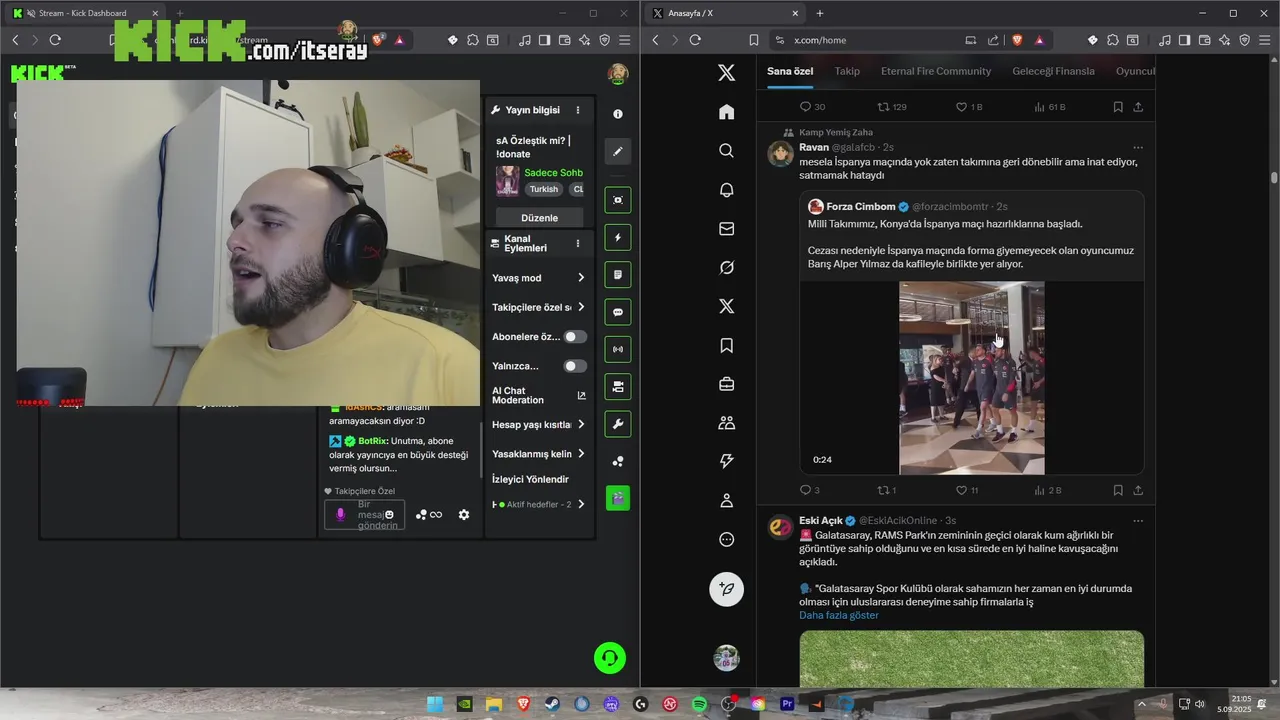Screen dimensions: 1280x720
Task: Click the Düzenle button
Action: pyautogui.click(x=540, y=217)
